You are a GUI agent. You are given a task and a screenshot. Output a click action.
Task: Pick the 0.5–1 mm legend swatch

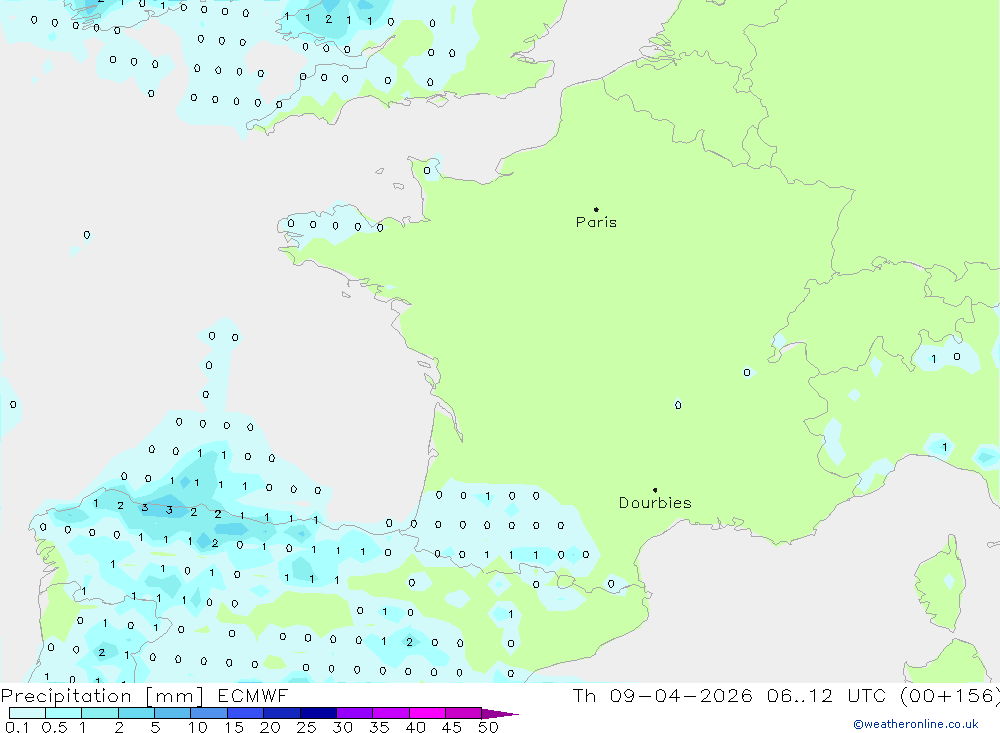click(64, 713)
